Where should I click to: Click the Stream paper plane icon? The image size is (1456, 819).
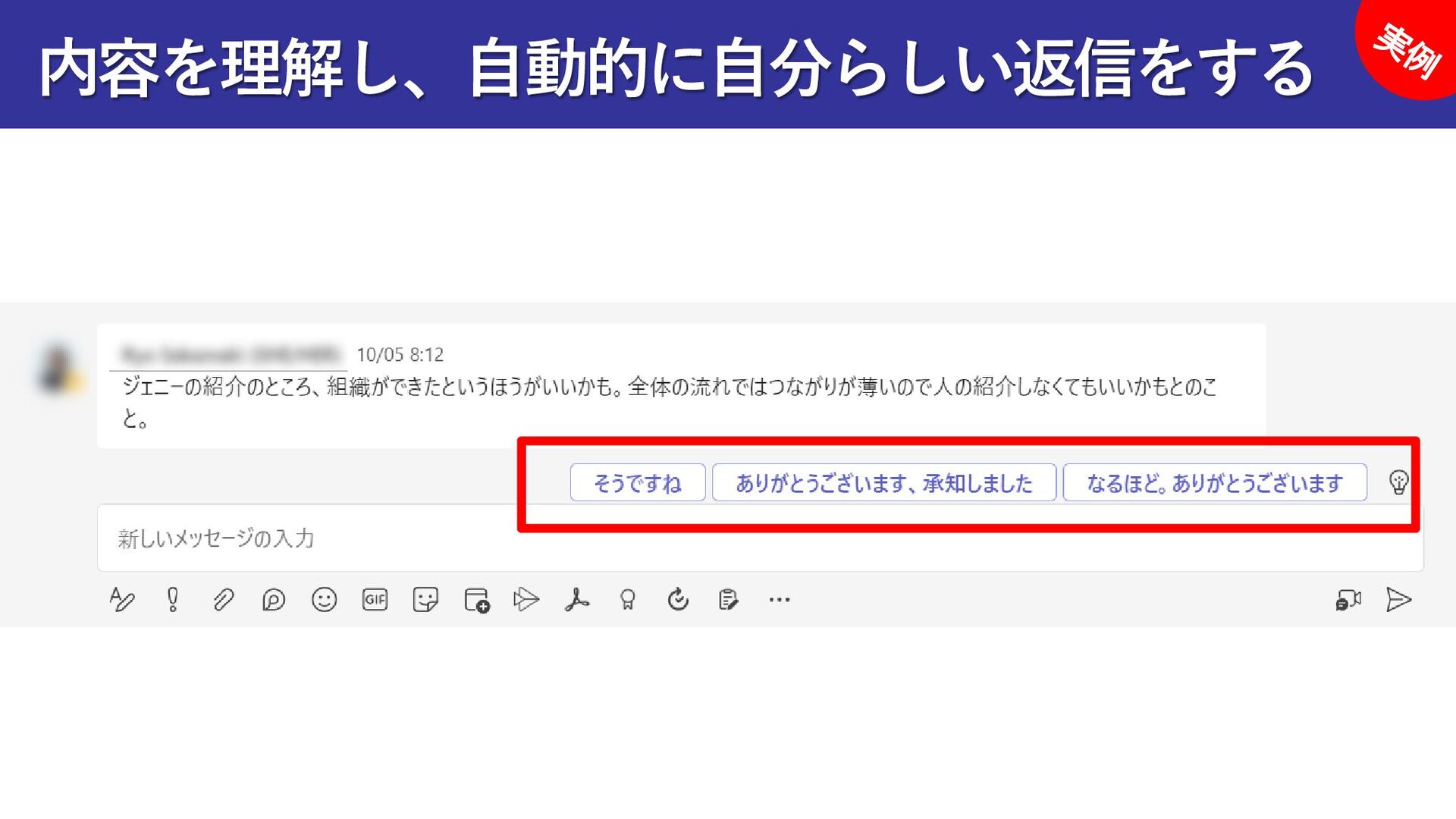[x=526, y=600]
